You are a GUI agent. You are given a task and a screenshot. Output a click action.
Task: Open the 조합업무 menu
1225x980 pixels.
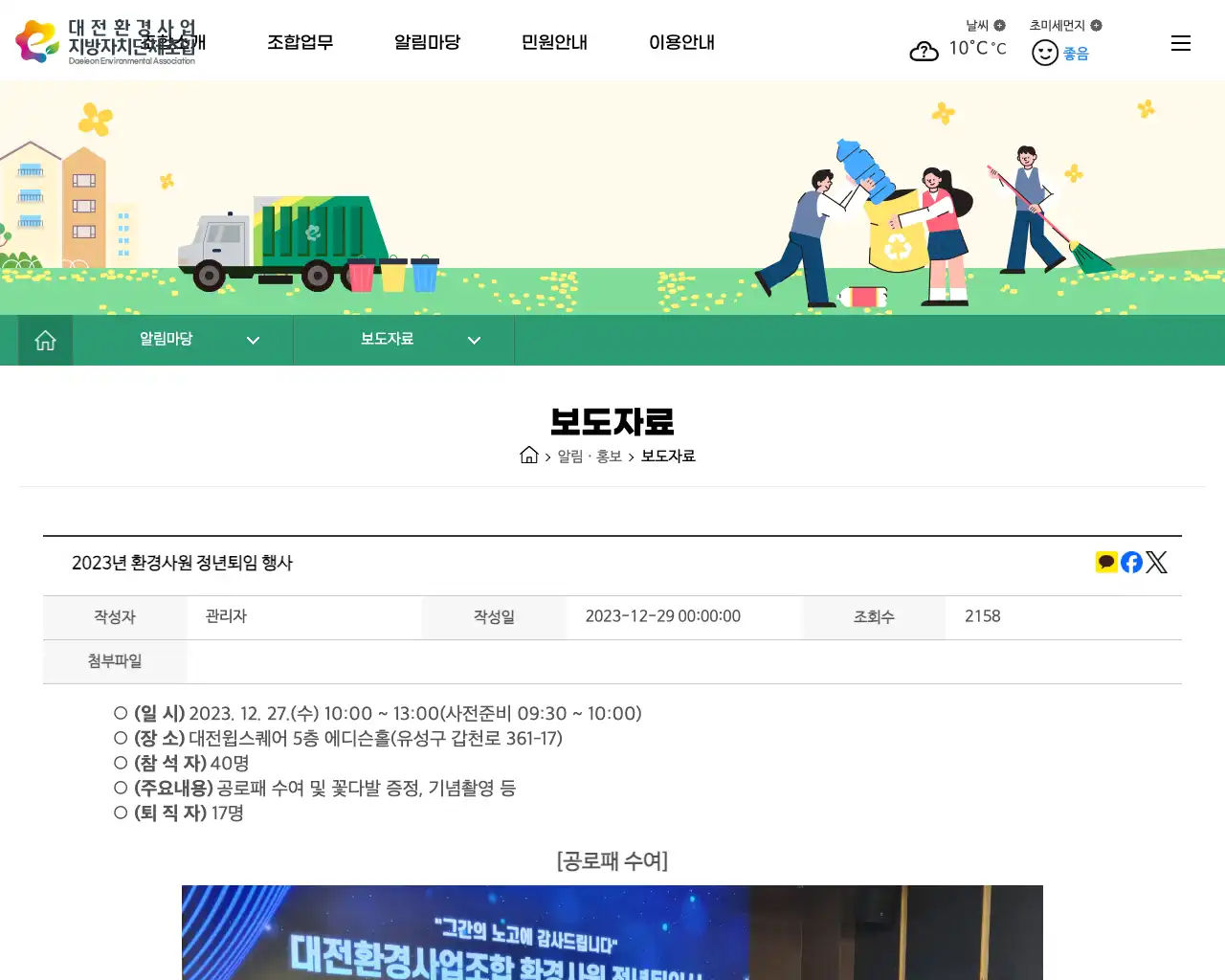coord(301,42)
